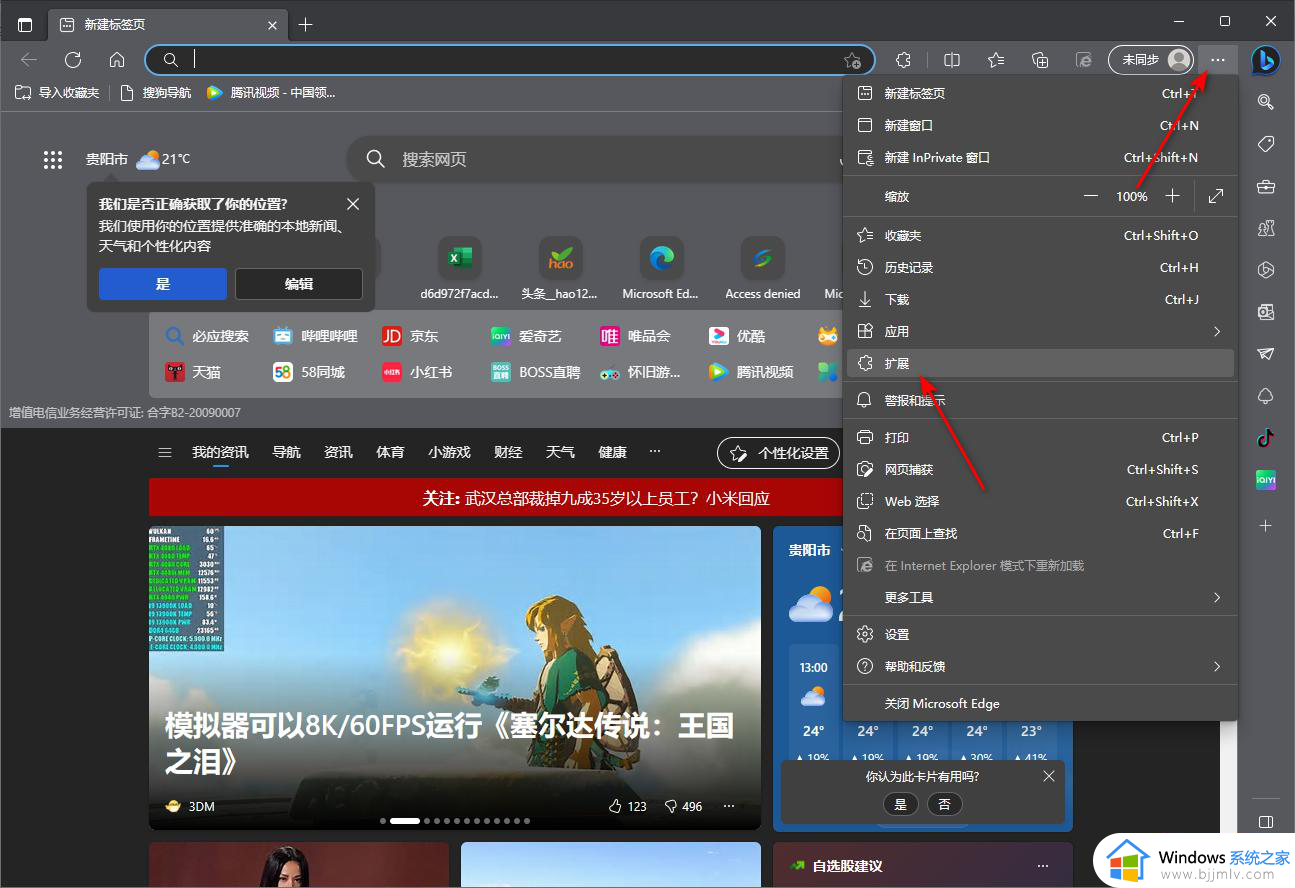Open the Collections toolbar icon
This screenshot has width=1295, height=888.
tap(1040, 60)
